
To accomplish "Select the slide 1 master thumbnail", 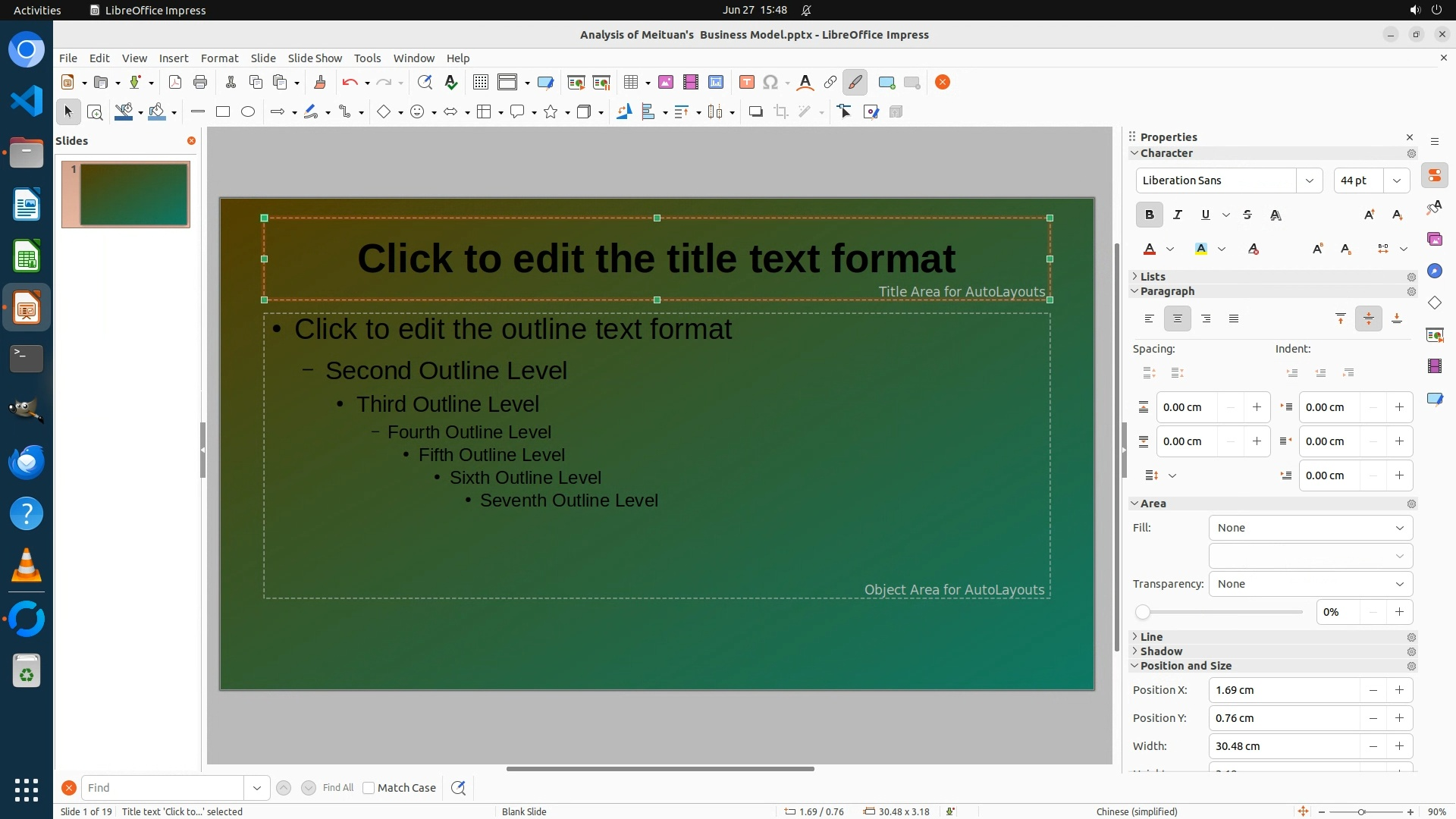I will point(126,194).
